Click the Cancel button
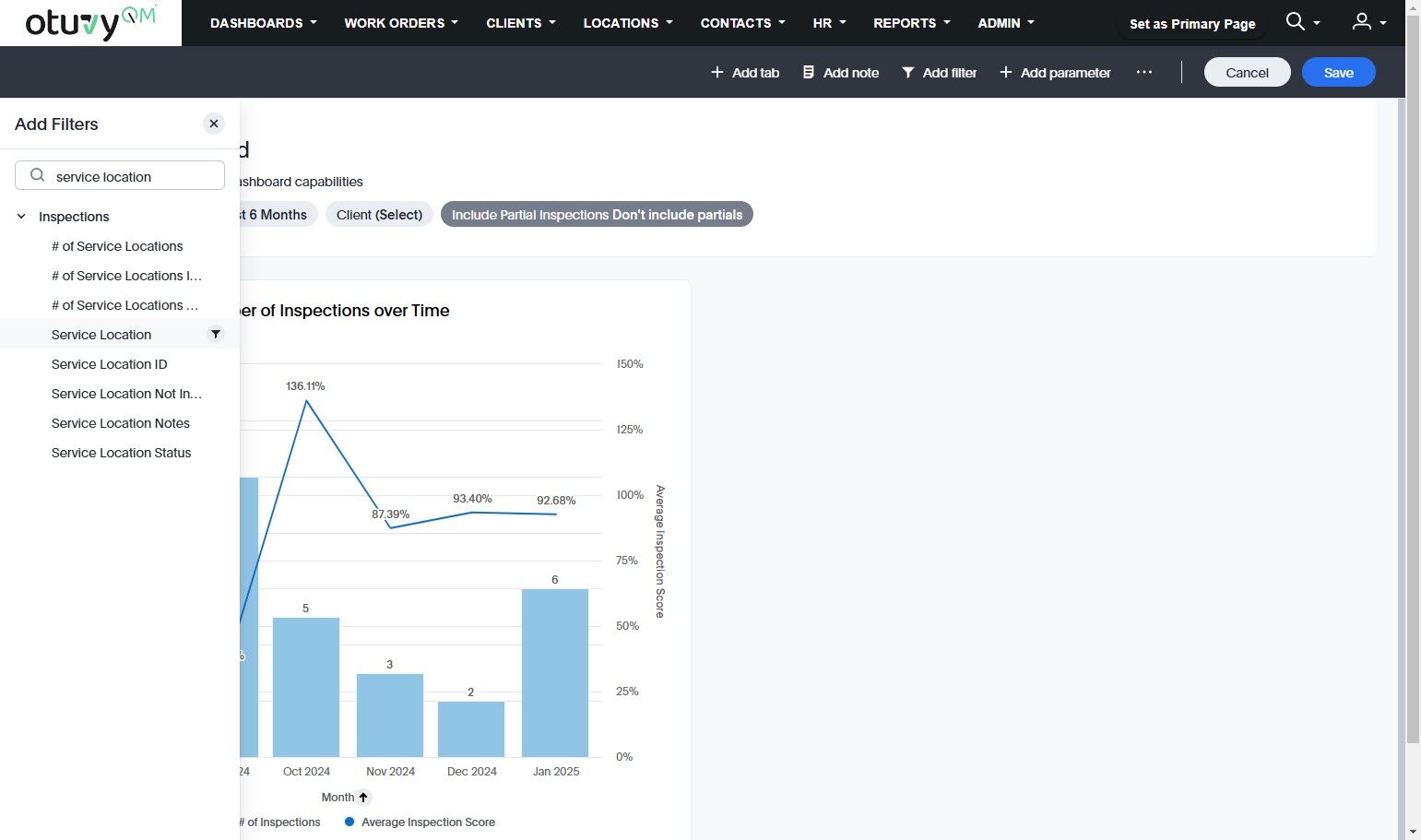Image resolution: width=1421 pixels, height=840 pixels. click(x=1247, y=72)
